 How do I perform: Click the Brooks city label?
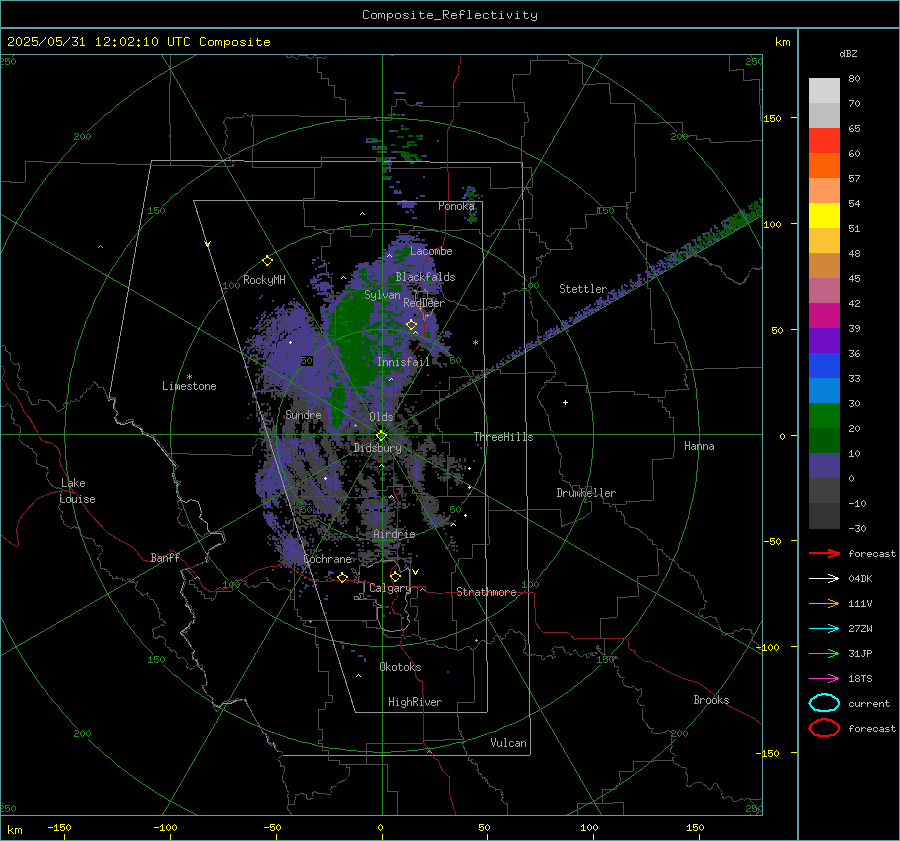[x=711, y=700]
